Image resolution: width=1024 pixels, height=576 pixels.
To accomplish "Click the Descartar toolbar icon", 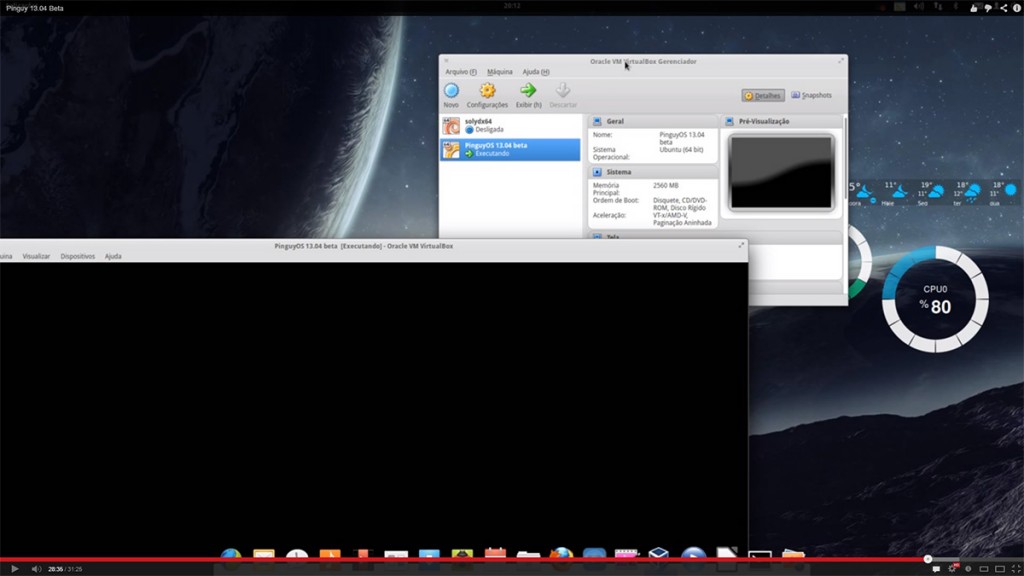I will click(563, 92).
